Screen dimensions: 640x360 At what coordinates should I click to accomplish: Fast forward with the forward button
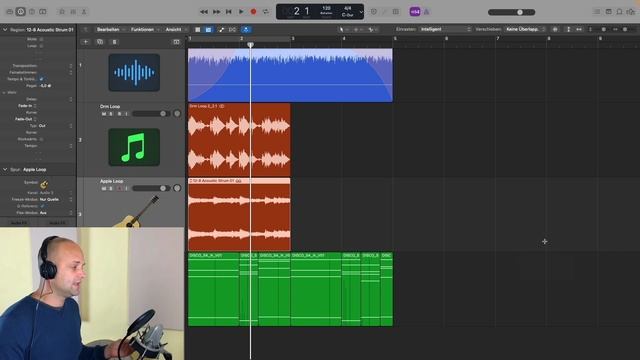point(216,12)
